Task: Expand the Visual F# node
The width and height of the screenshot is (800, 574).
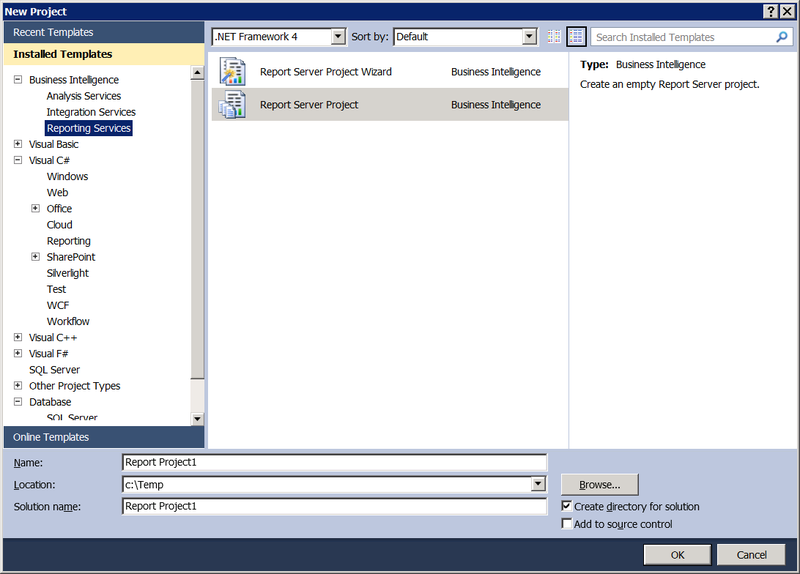Action: [18, 353]
